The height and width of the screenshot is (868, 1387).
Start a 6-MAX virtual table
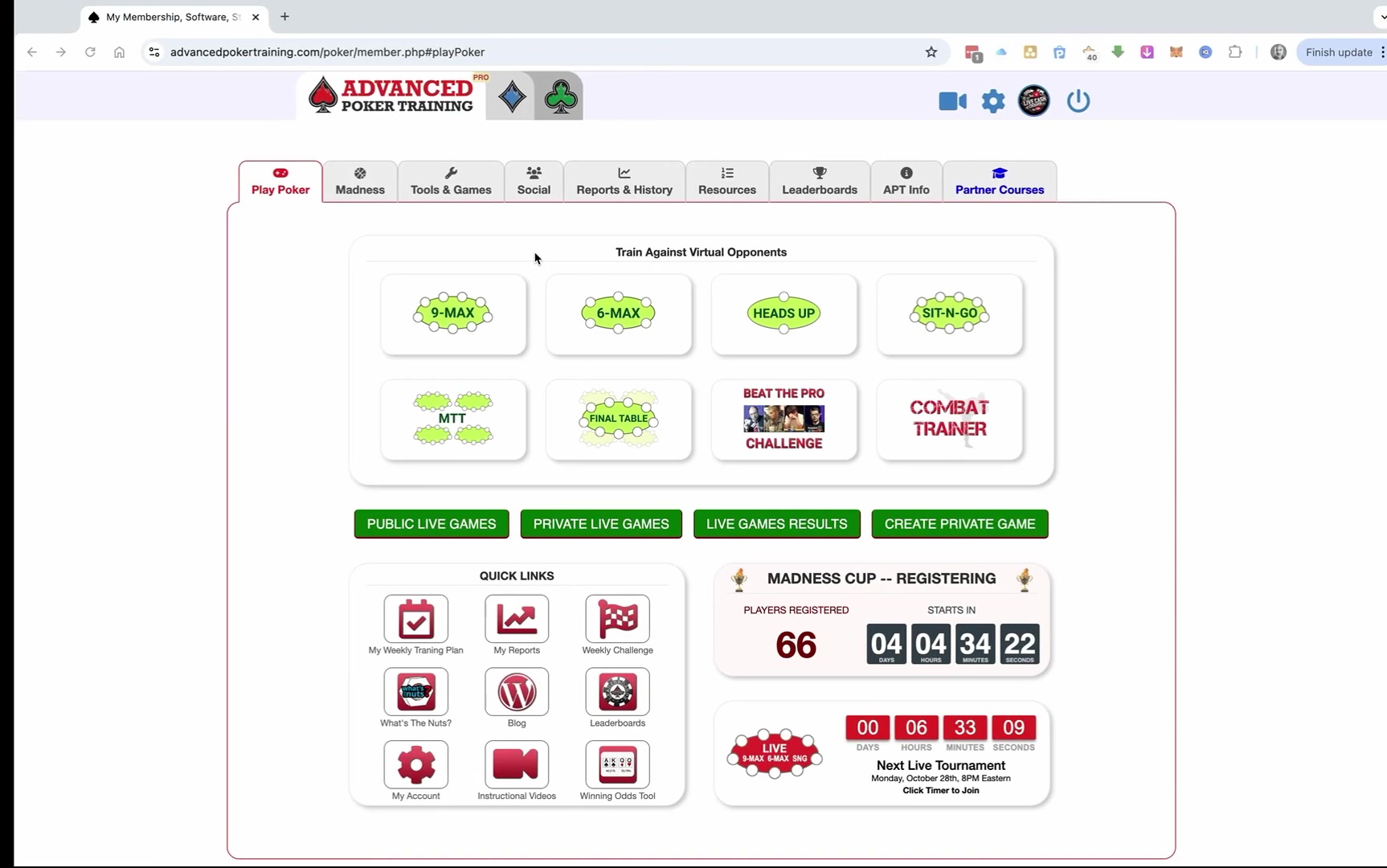click(x=619, y=314)
